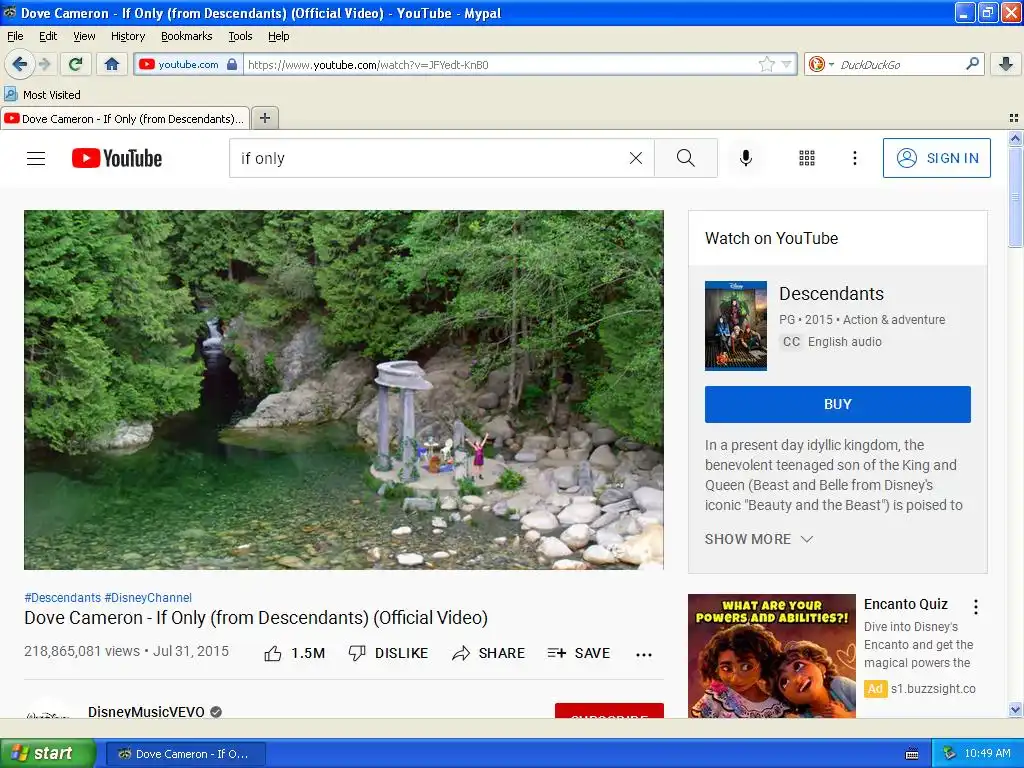Click the youtube.com site identity label
The image size is (1024, 768).
click(x=188, y=64)
